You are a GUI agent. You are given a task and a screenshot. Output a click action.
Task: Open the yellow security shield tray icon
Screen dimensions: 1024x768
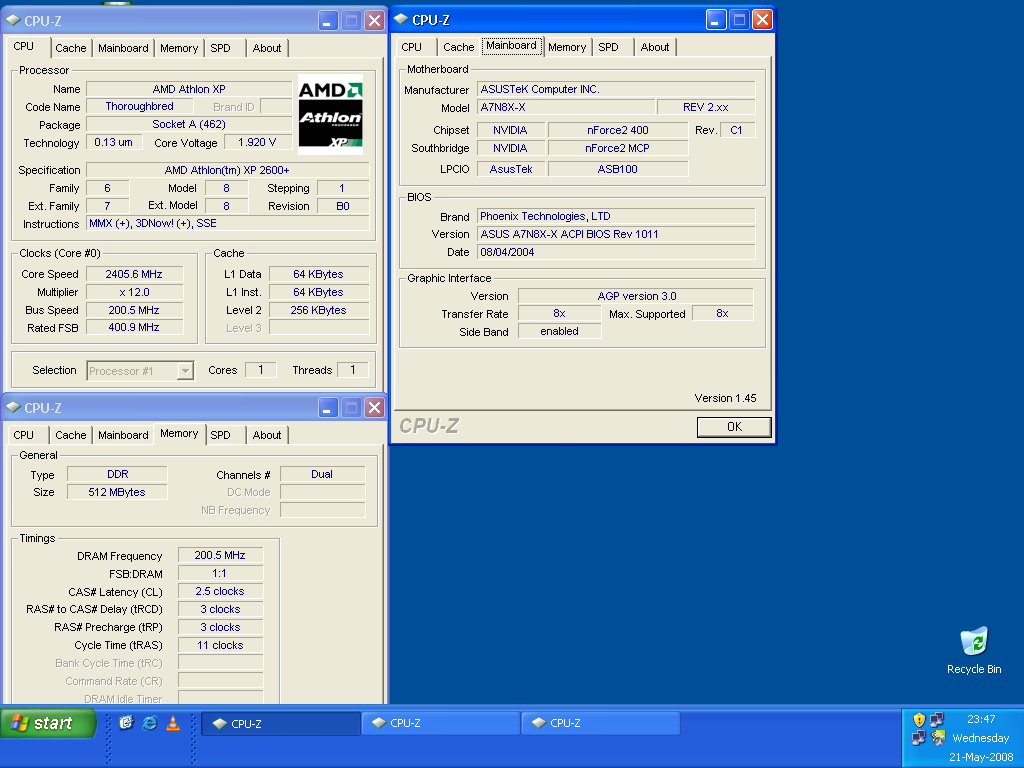tap(919, 720)
